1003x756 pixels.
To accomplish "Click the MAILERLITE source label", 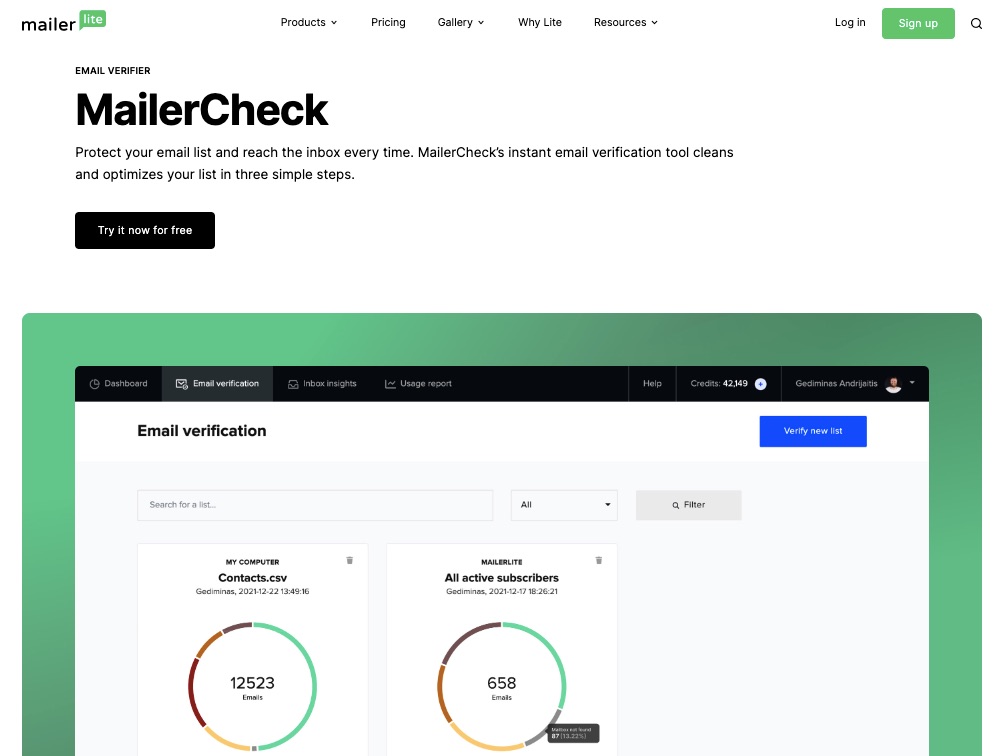I will [502, 562].
